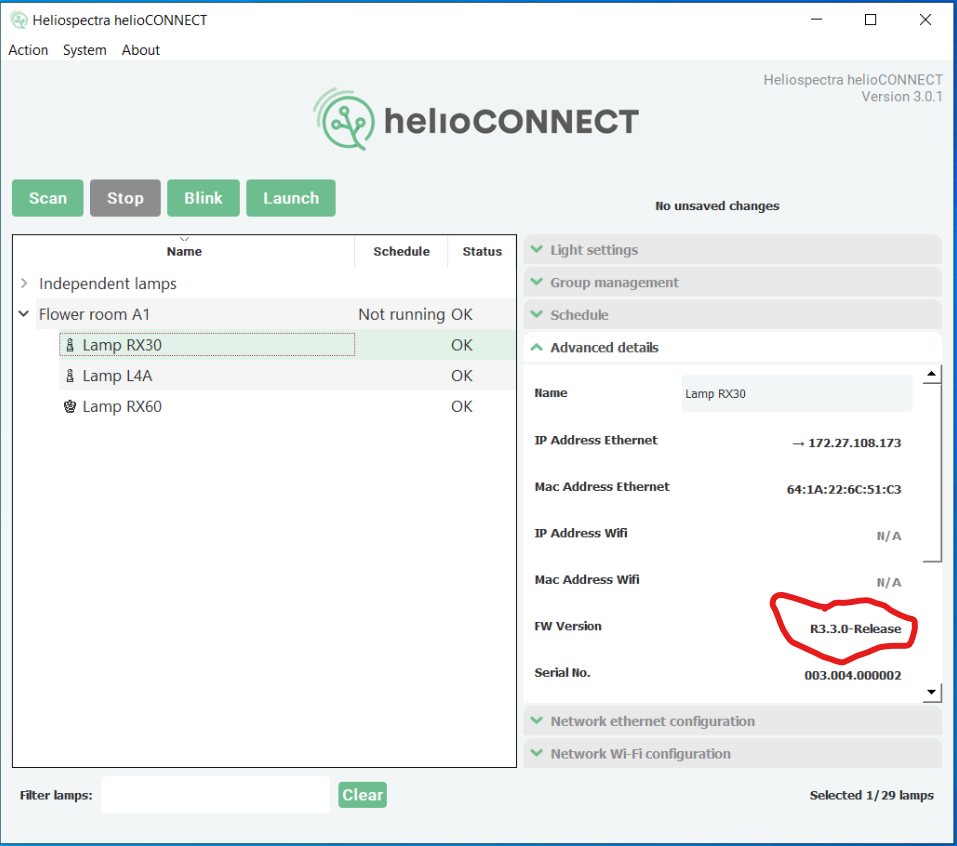Expand the Light settings section
Viewport: 957px width, 846px height.
coord(732,250)
